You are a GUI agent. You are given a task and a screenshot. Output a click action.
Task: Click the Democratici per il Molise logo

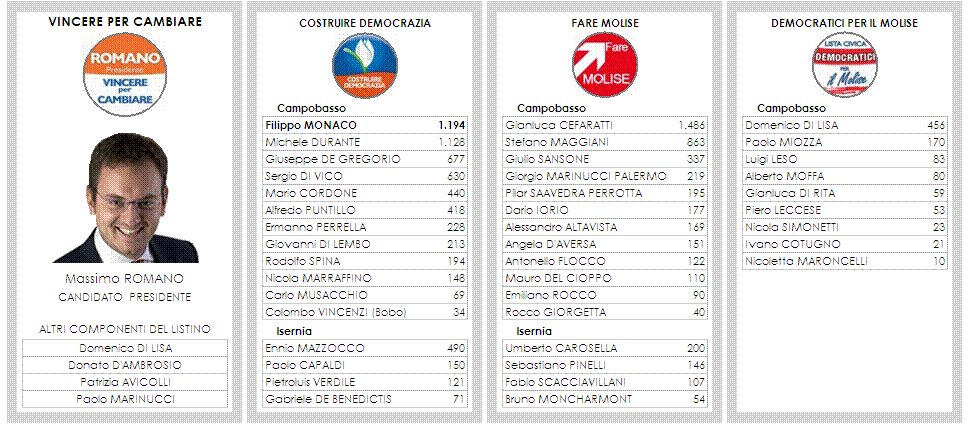844,65
